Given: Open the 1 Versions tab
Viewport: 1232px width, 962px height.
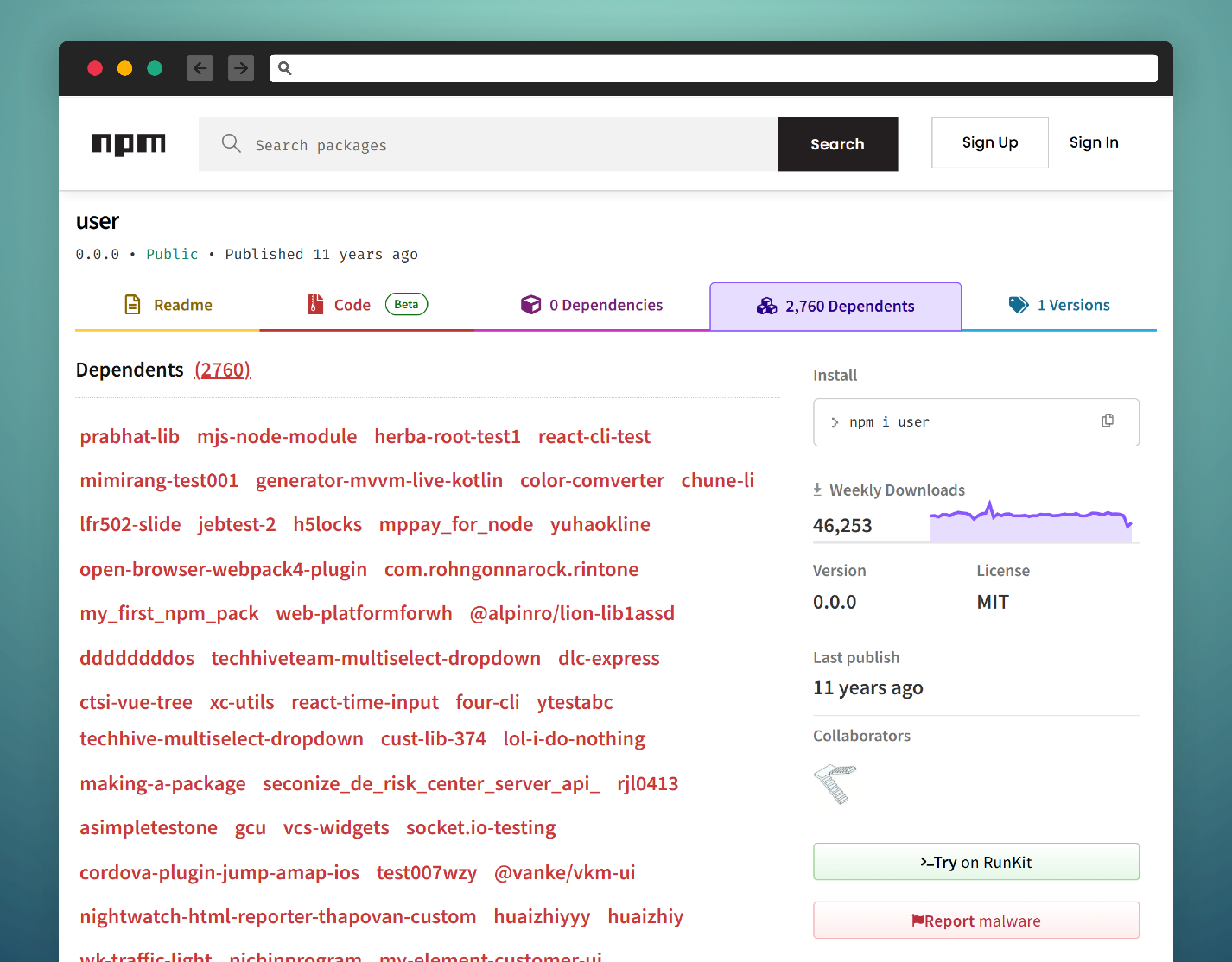Looking at the screenshot, I should click(1074, 304).
